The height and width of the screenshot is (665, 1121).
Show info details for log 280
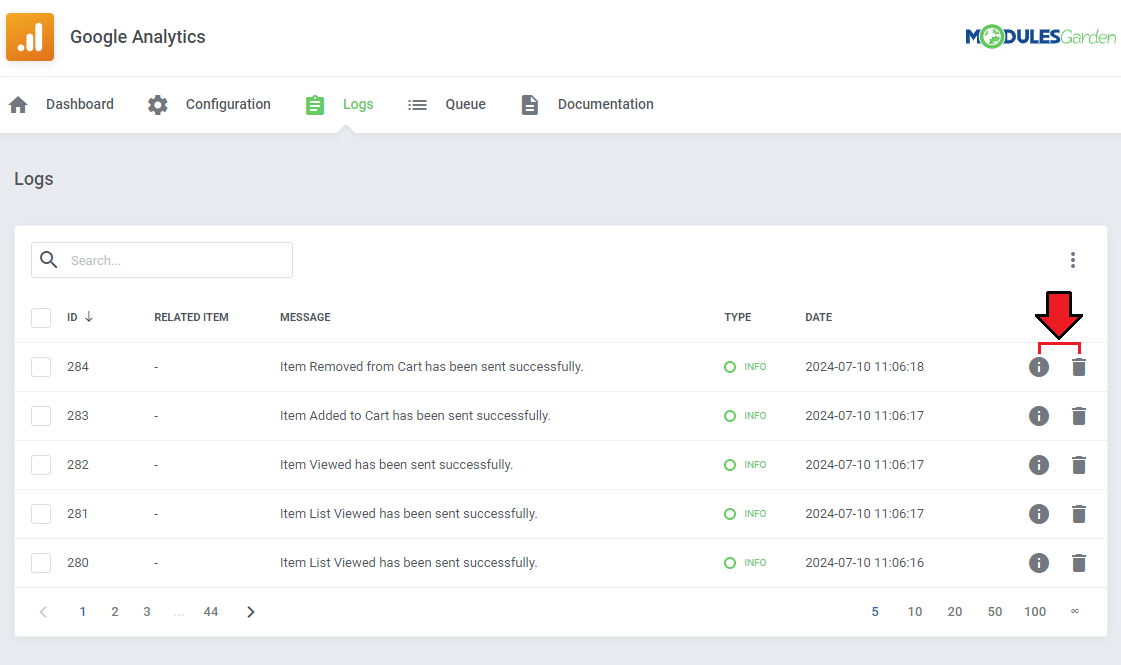1039,563
